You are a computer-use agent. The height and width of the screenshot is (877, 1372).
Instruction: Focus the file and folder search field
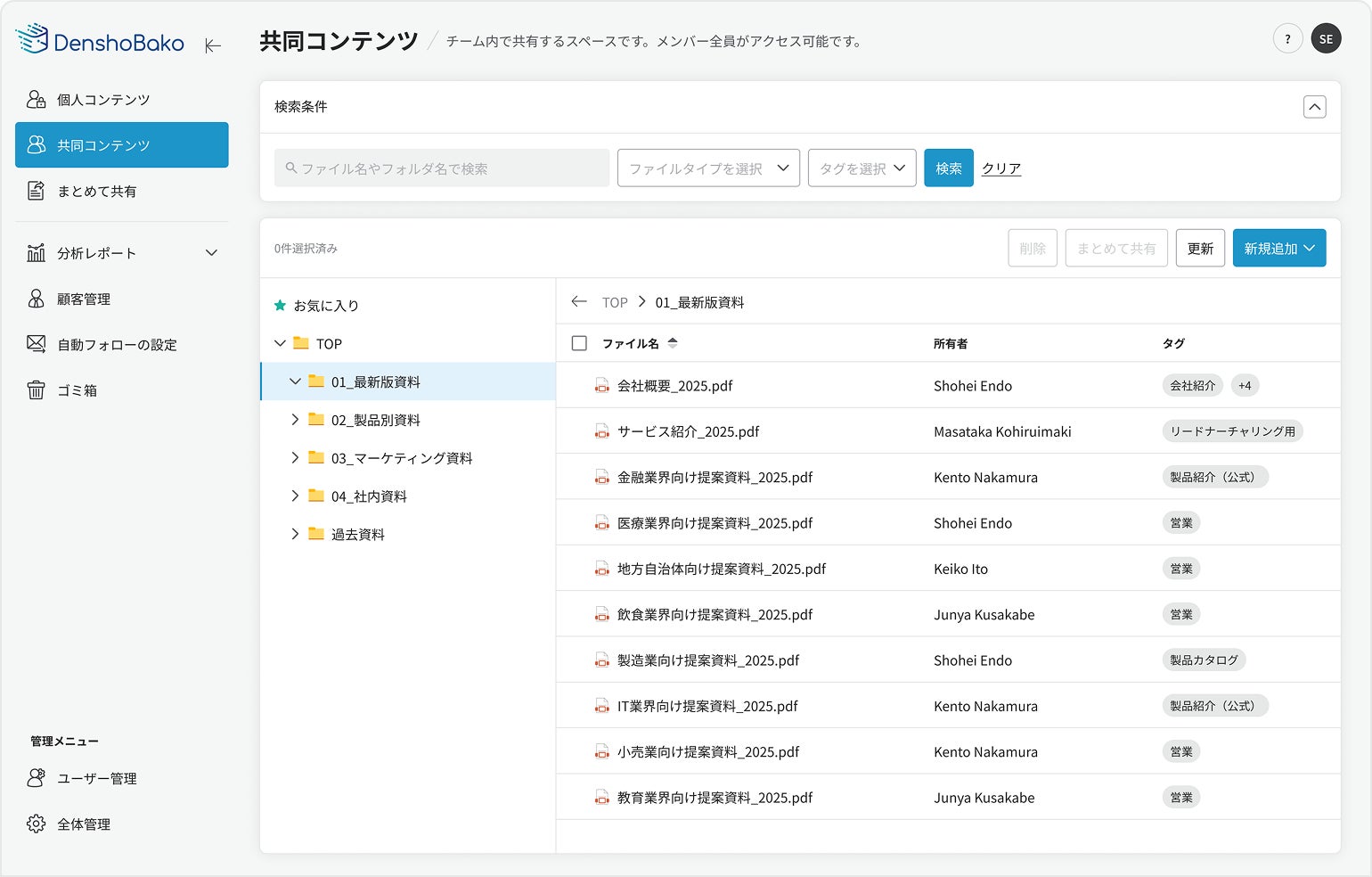pos(442,168)
